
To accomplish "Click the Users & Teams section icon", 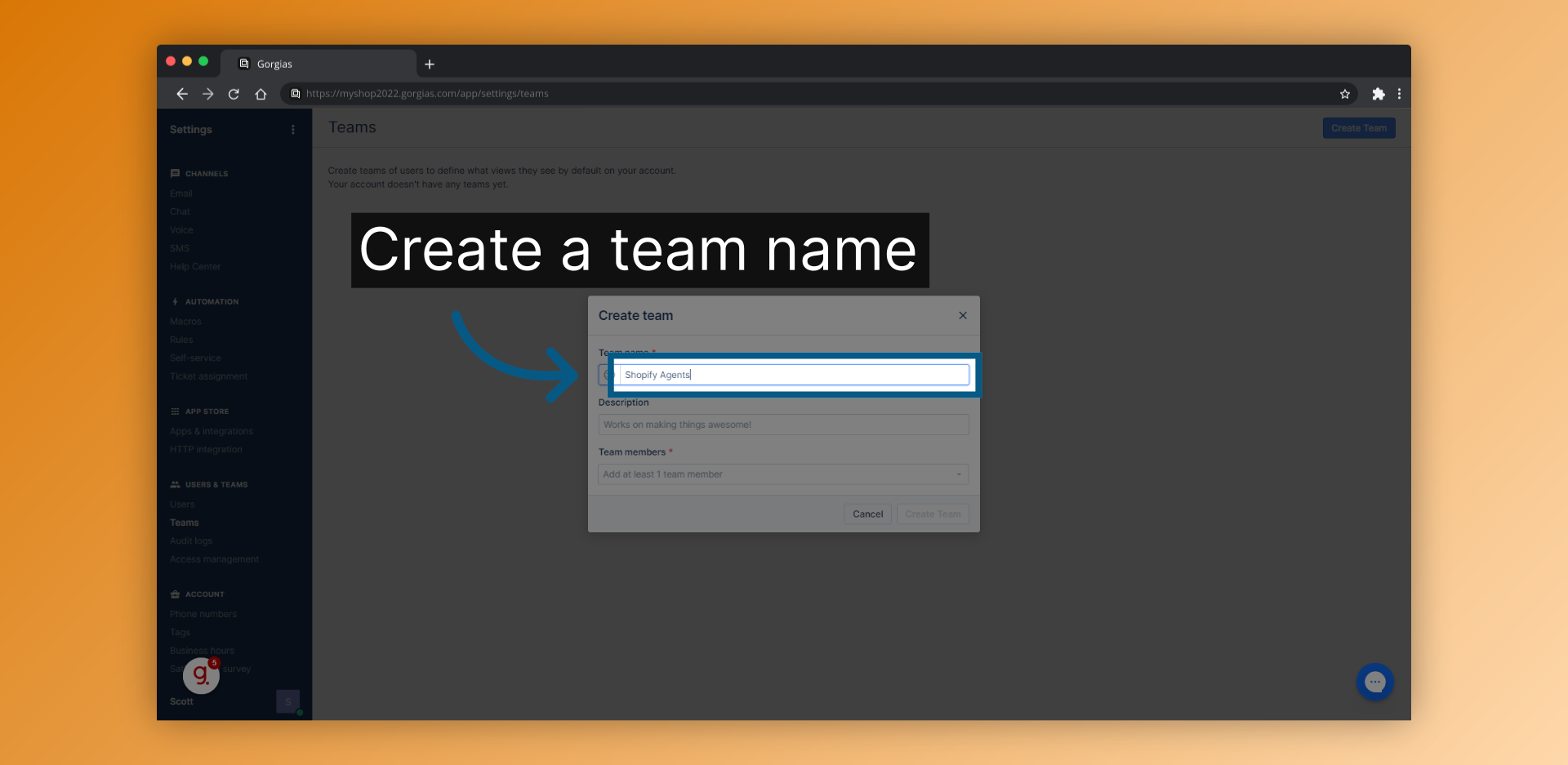I will [x=175, y=485].
